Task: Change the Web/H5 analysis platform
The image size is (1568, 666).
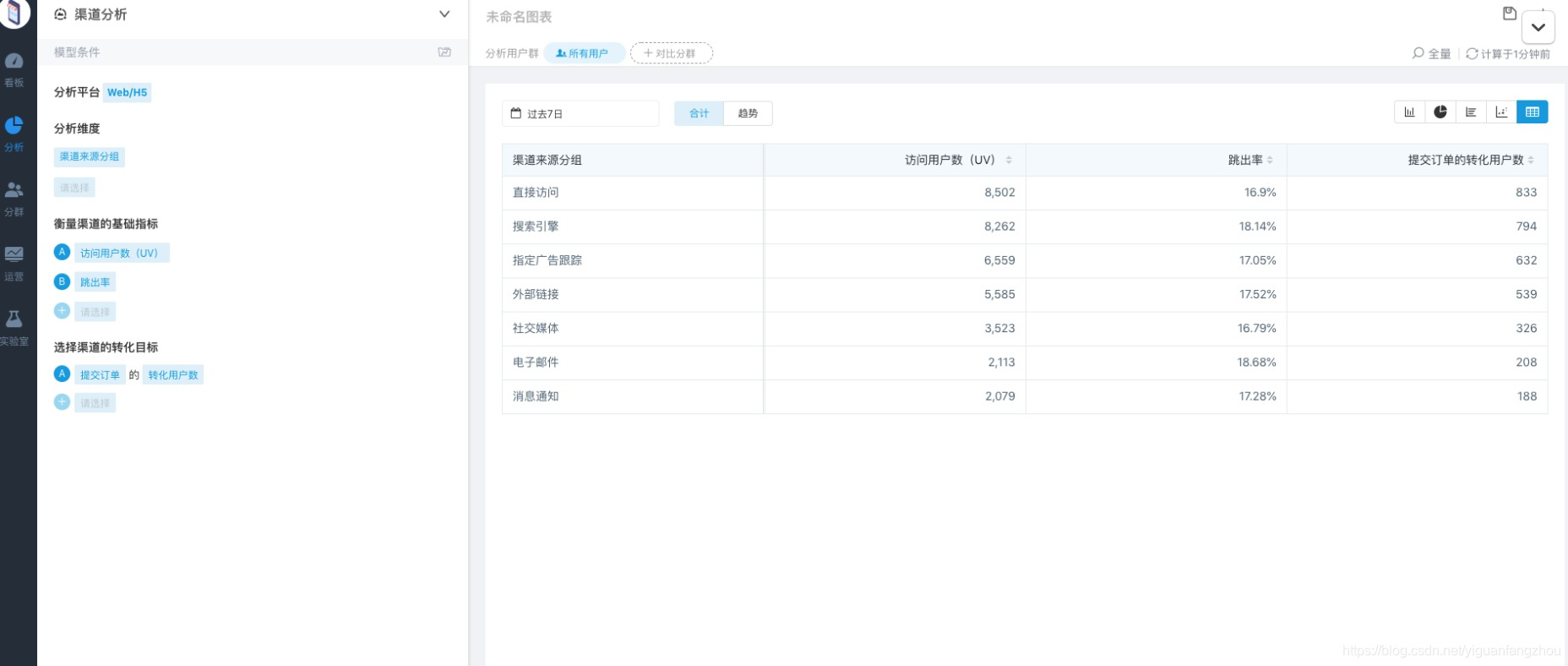Action: tap(128, 92)
